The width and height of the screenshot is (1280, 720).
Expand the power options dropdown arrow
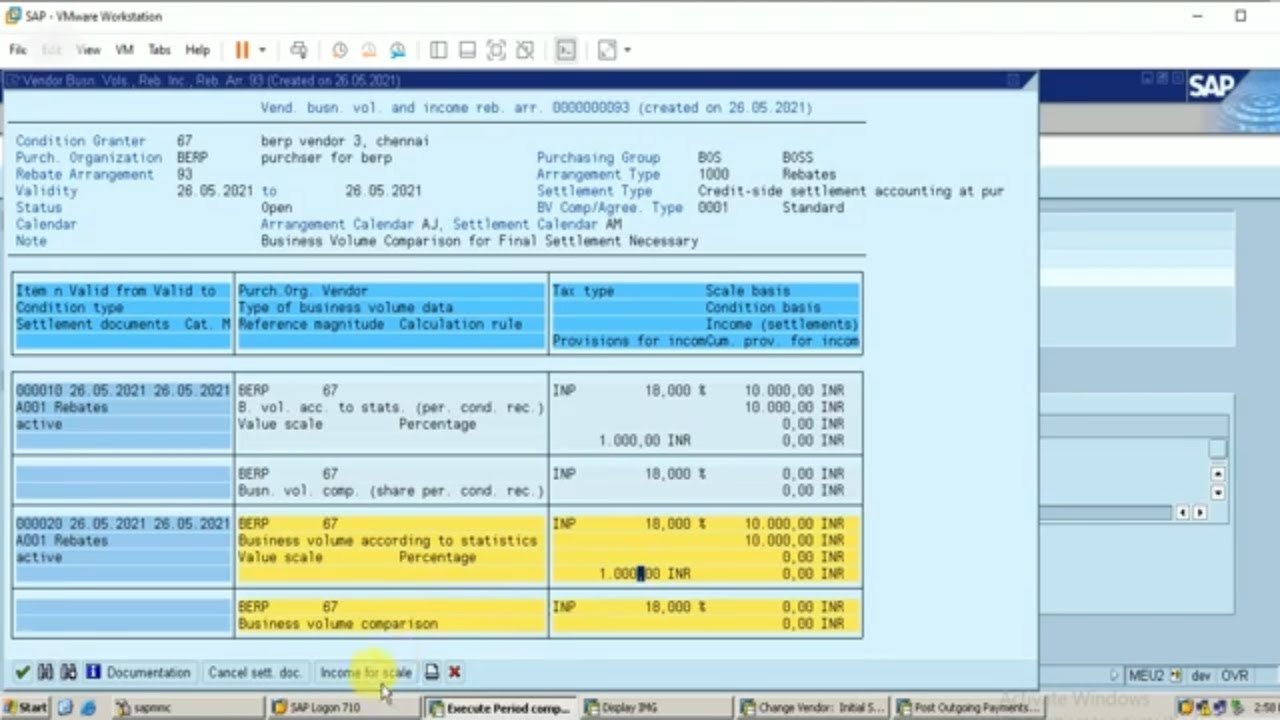[x=262, y=50]
